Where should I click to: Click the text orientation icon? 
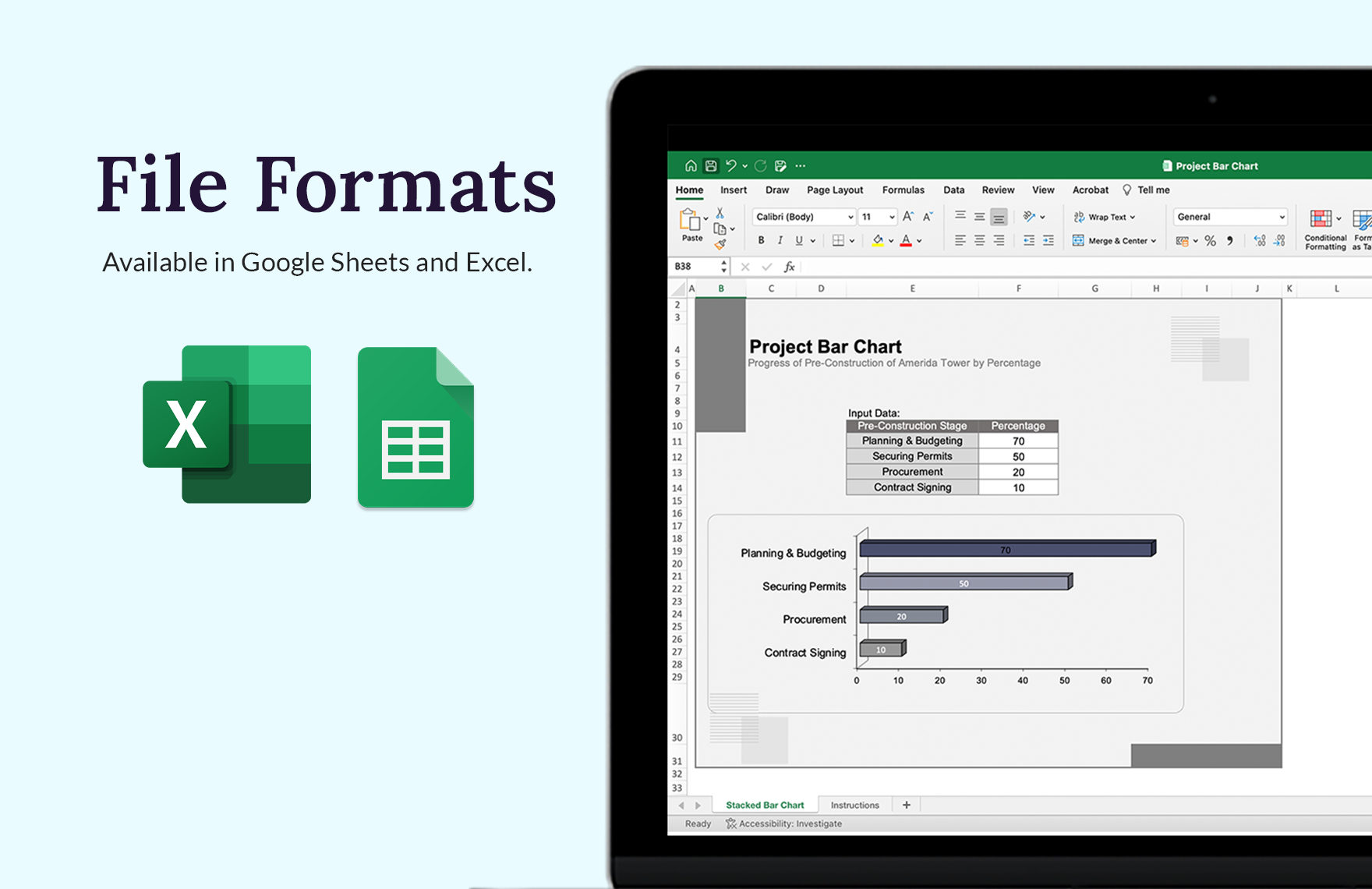[1029, 217]
